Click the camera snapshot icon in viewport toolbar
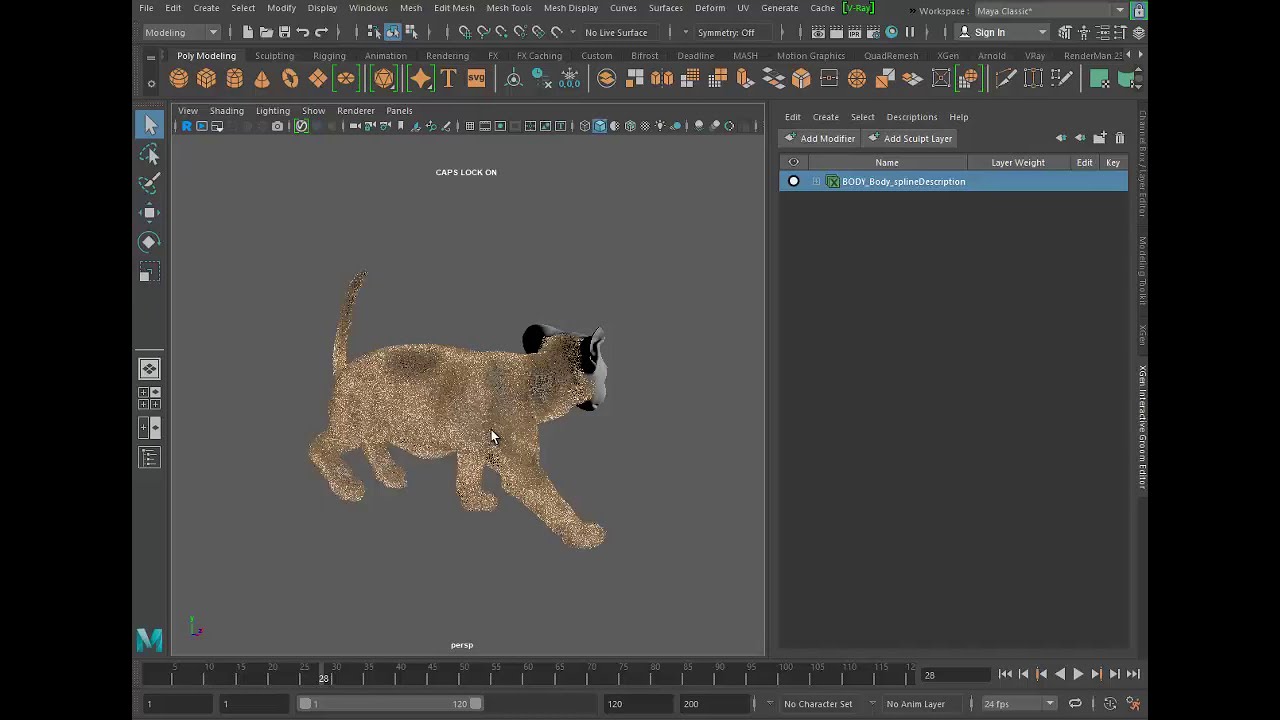 pos(277,126)
